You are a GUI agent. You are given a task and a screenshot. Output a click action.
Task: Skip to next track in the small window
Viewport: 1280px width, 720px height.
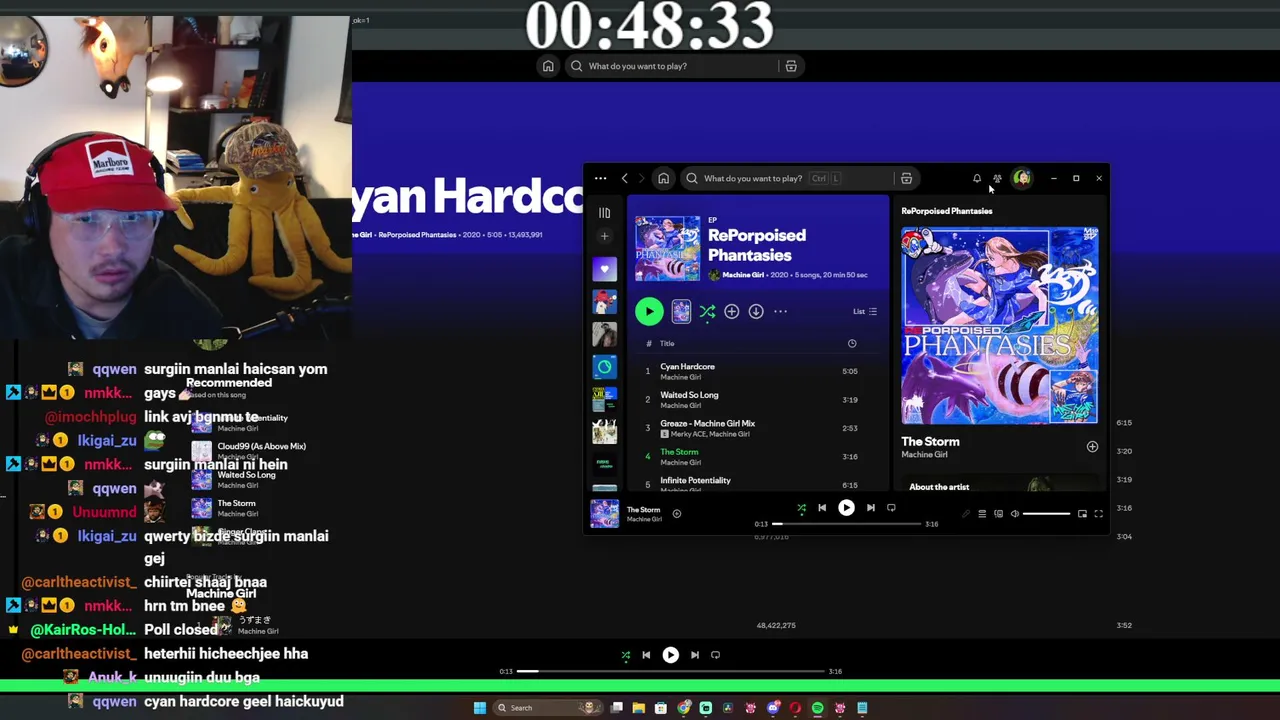point(870,508)
